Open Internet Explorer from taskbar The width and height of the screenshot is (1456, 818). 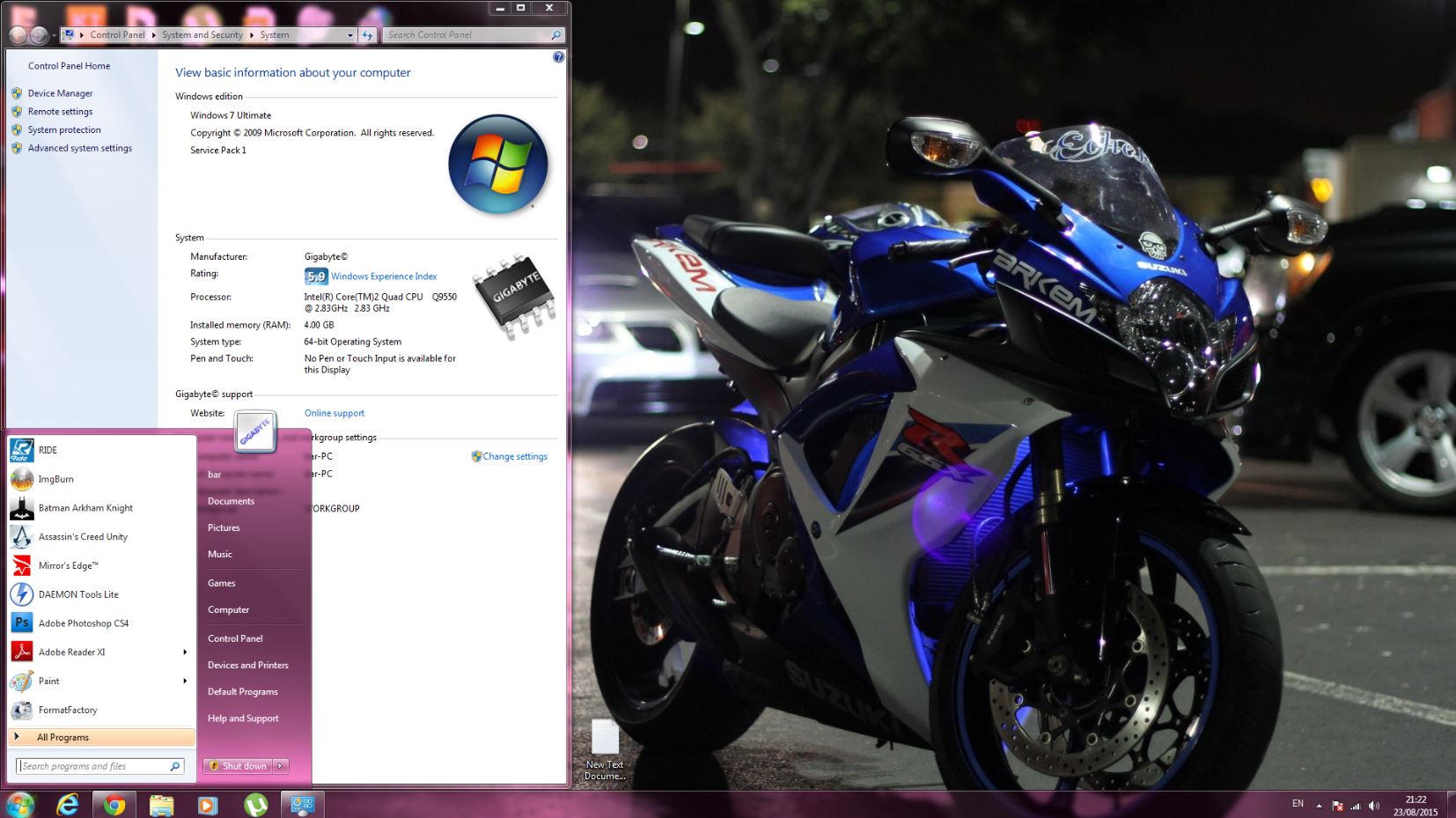tap(68, 805)
